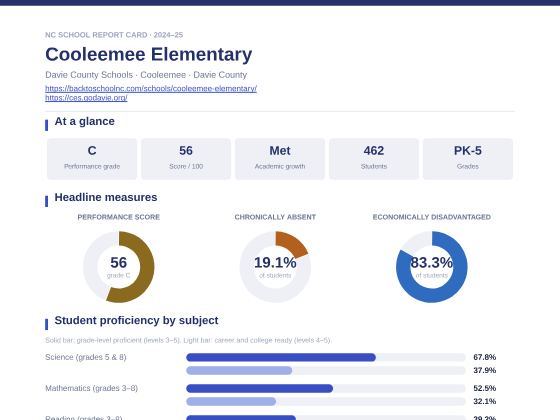Click the CHRONICALLY ABSENT chart label
The height and width of the screenshot is (420, 560).
pyautogui.click(x=275, y=217)
